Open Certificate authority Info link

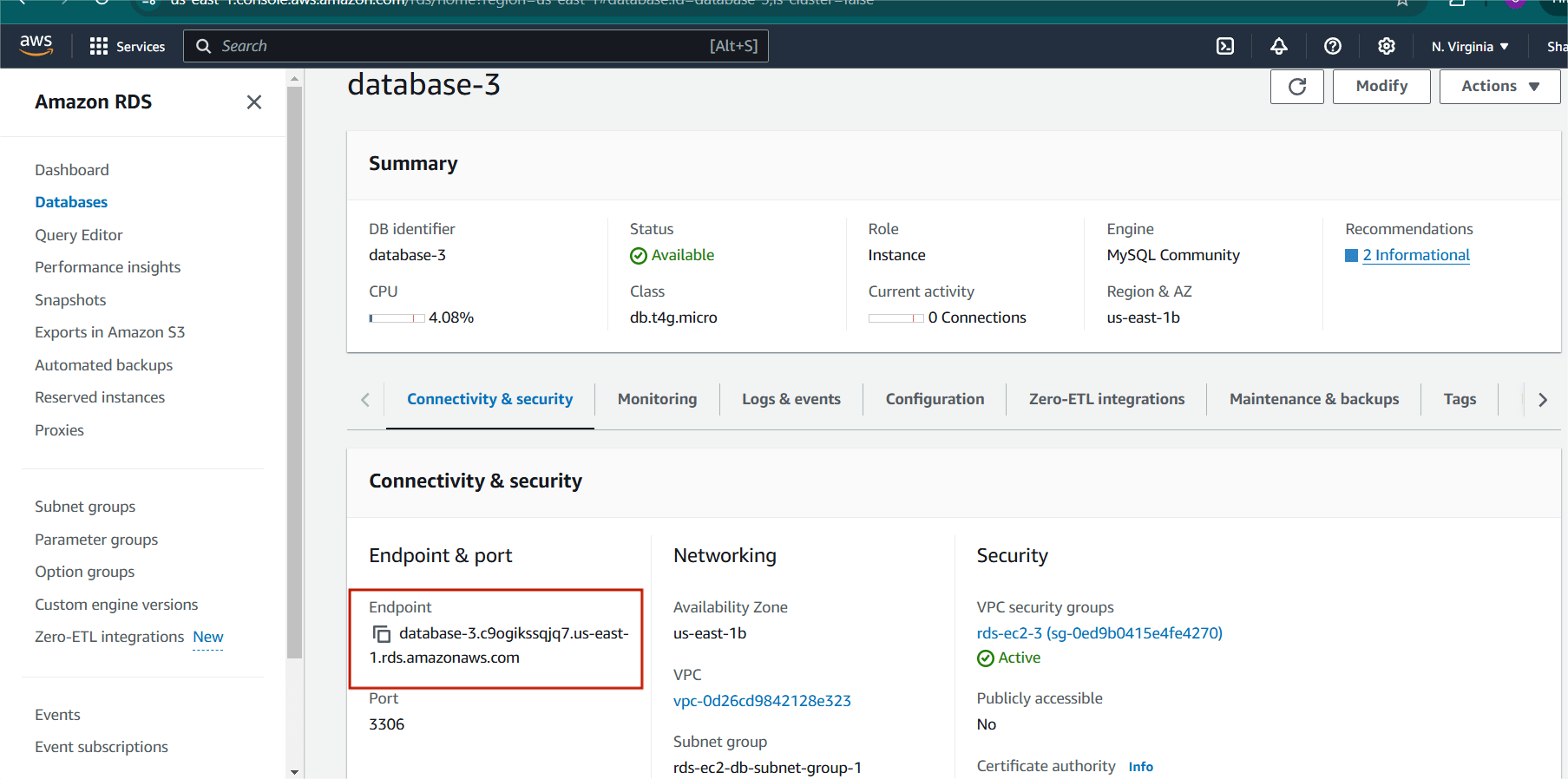[1140, 767]
